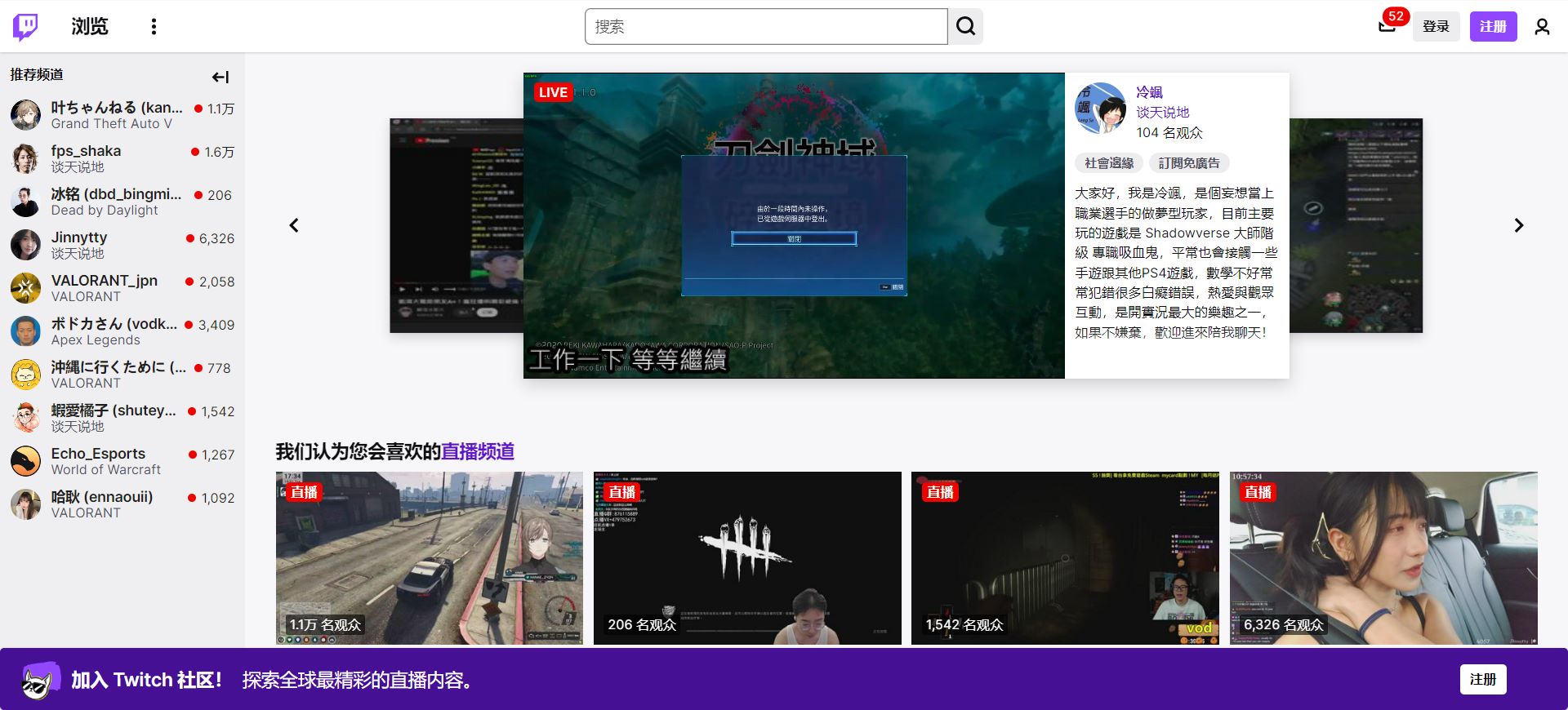Open the more options three-dot menu
This screenshot has width=1568, height=710.
154,27
